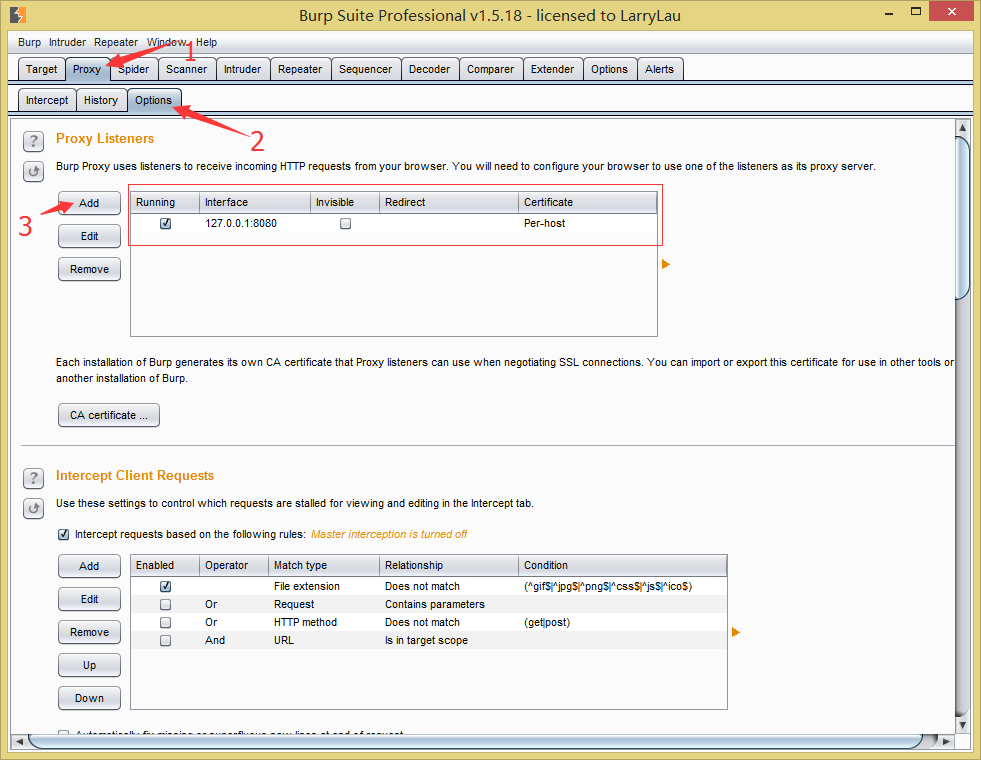Image resolution: width=981 pixels, height=760 pixels.
Task: Open the Window menu
Action: coord(166,43)
